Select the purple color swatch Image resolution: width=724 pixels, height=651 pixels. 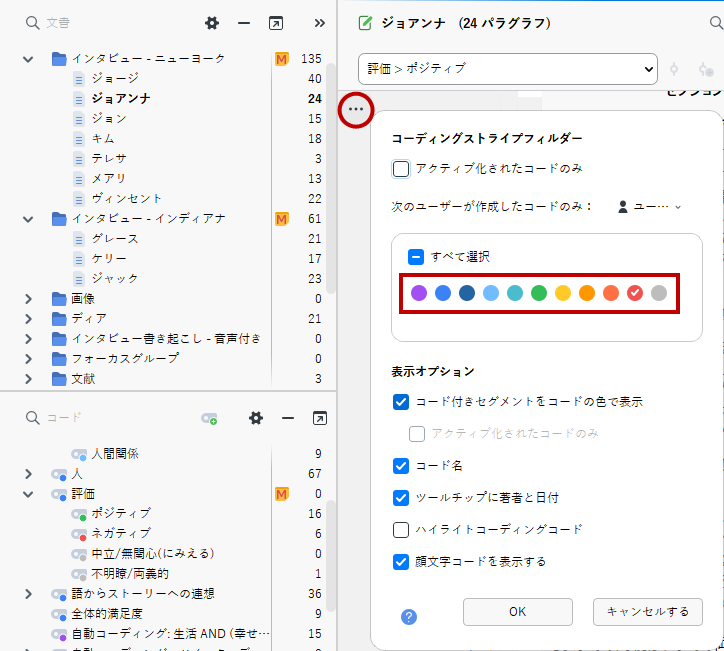419,293
